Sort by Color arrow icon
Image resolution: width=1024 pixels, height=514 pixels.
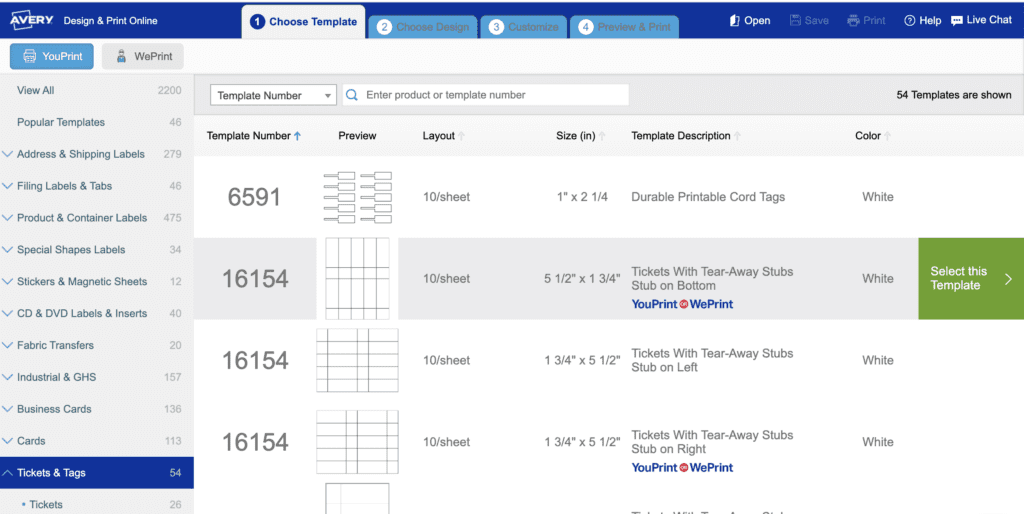click(888, 136)
